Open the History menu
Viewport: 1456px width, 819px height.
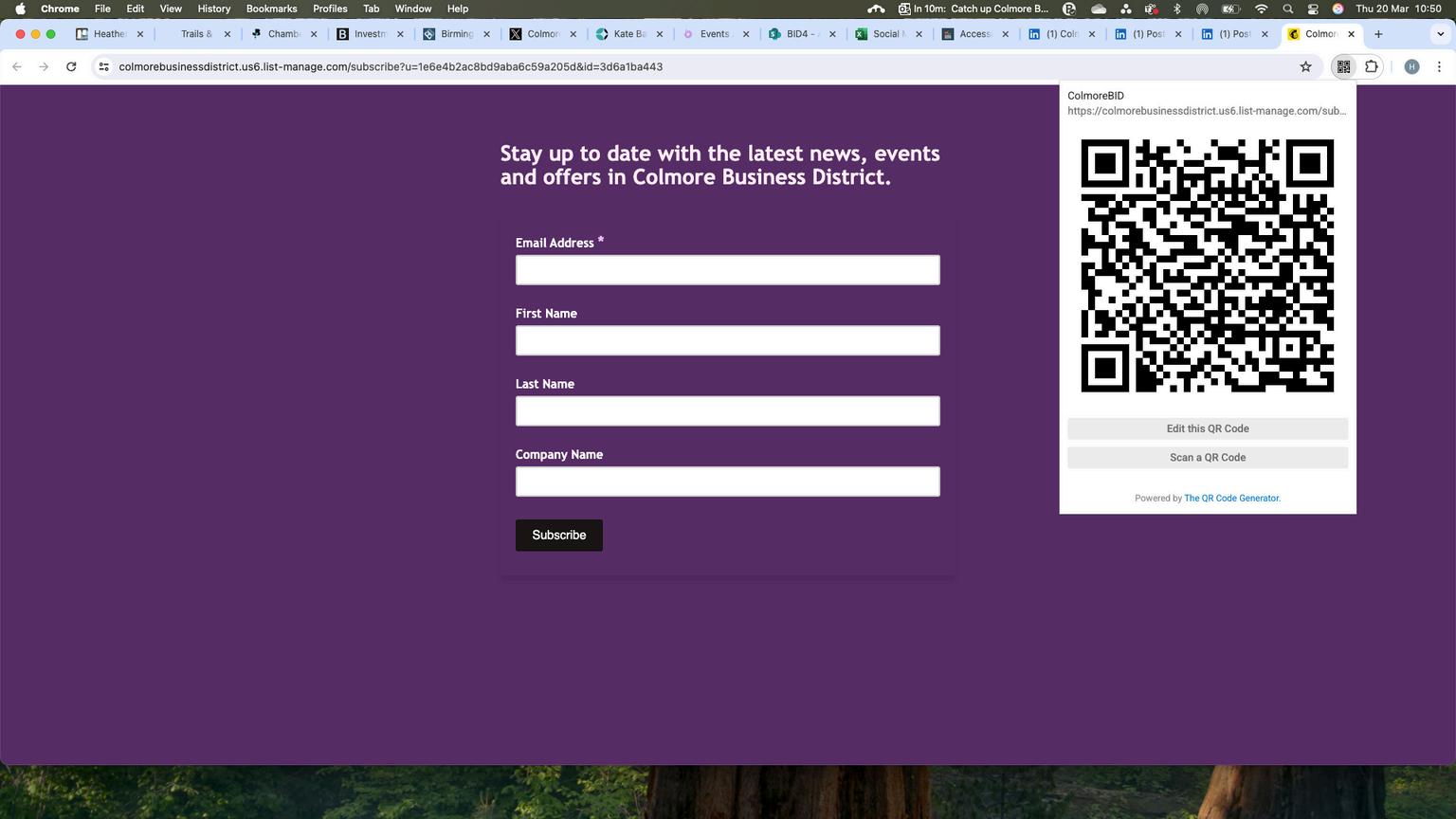[214, 9]
